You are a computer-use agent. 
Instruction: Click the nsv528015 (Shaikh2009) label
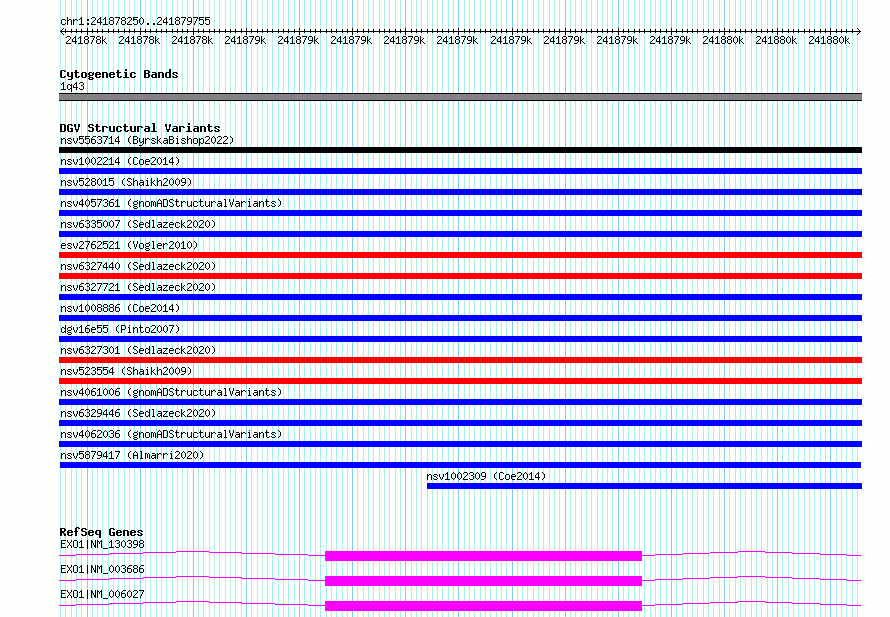126,182
